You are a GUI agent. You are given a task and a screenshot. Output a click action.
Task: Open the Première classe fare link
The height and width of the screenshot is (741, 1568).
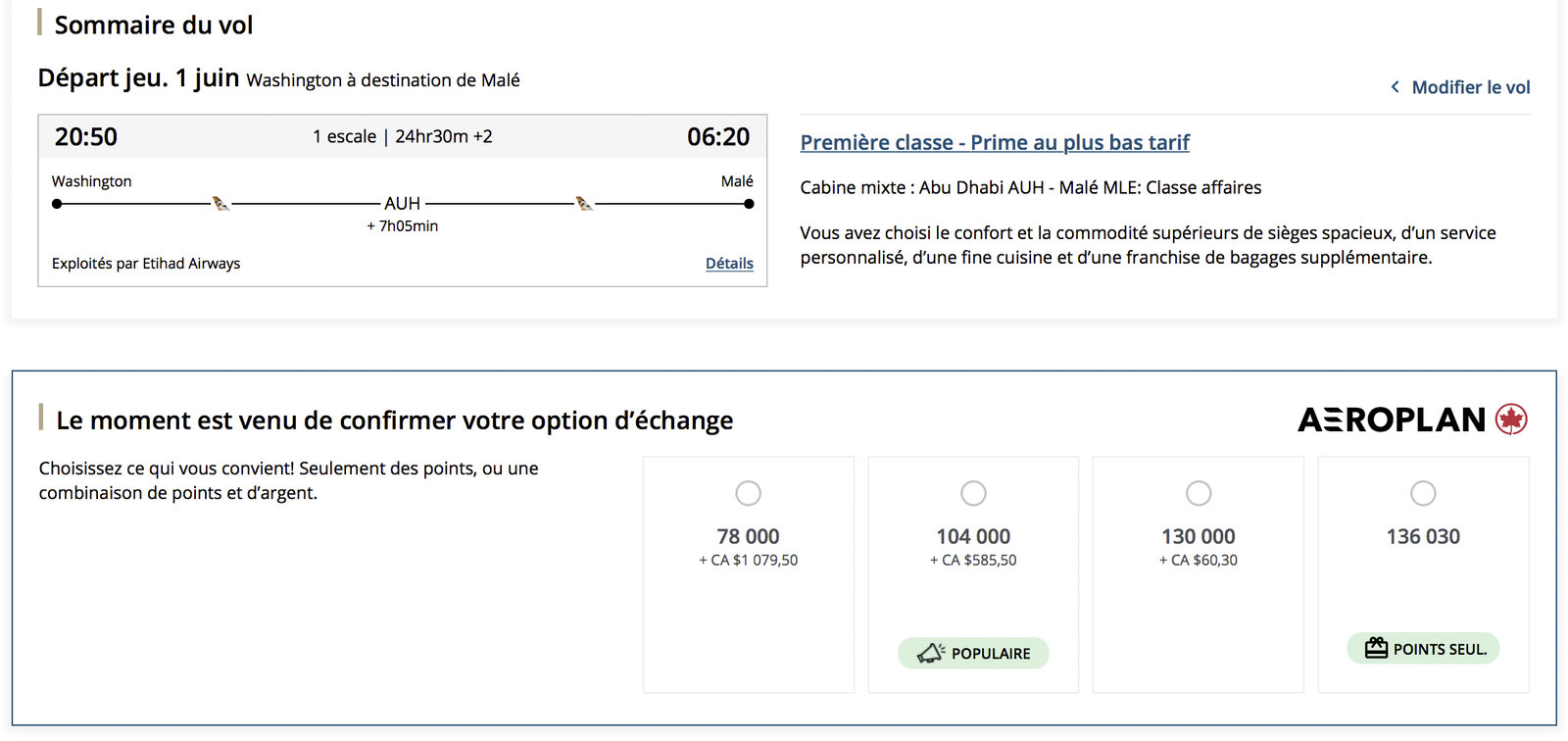coord(994,143)
